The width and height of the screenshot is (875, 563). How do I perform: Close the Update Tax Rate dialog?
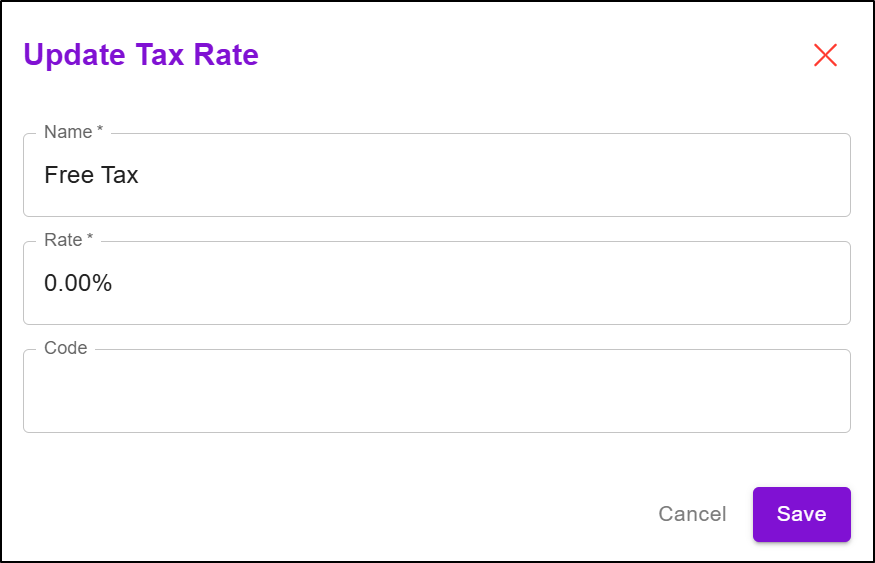point(825,55)
